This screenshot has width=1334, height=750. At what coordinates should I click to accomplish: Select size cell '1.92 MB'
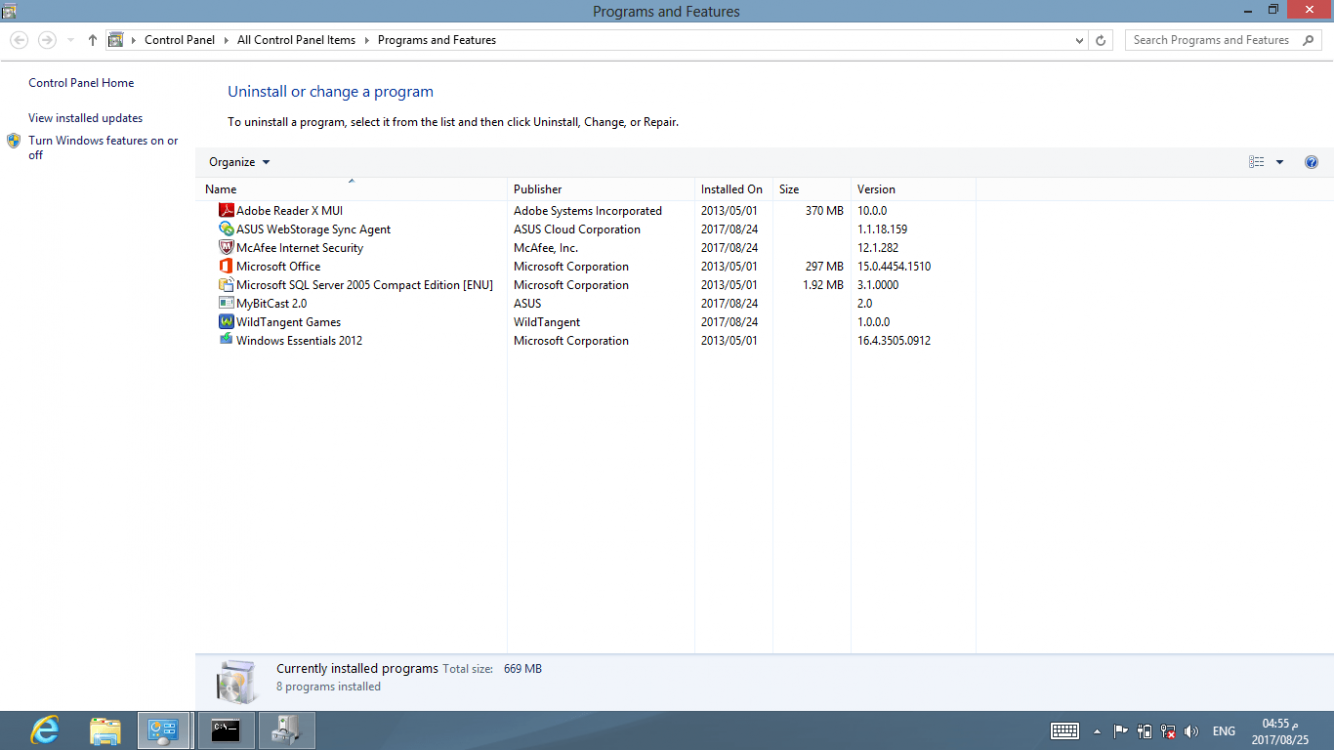[823, 285]
